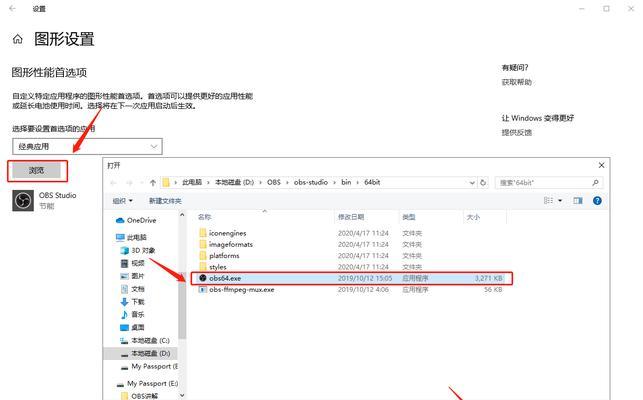Maximize the Settings window
Screen dimensions: 643x400
[606, 8]
